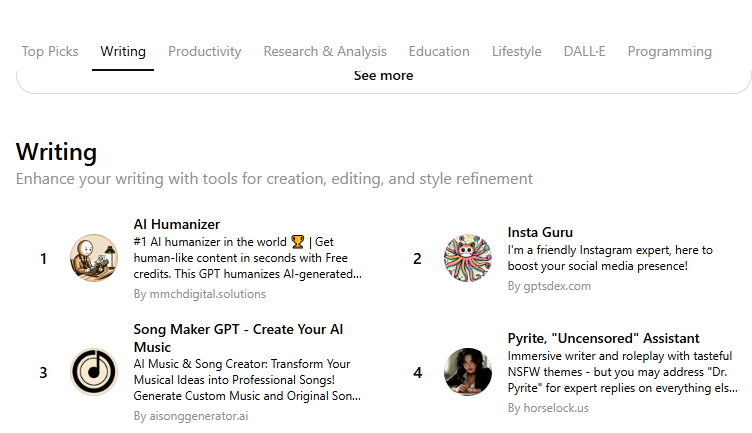Viewport: 752px width, 433px height.
Task: Go to the Research & Analysis tab
Action: [325, 51]
